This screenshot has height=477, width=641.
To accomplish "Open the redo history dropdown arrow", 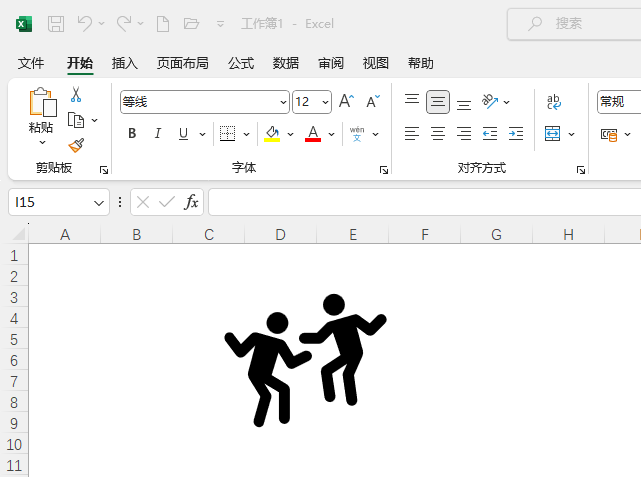I will point(140,24).
